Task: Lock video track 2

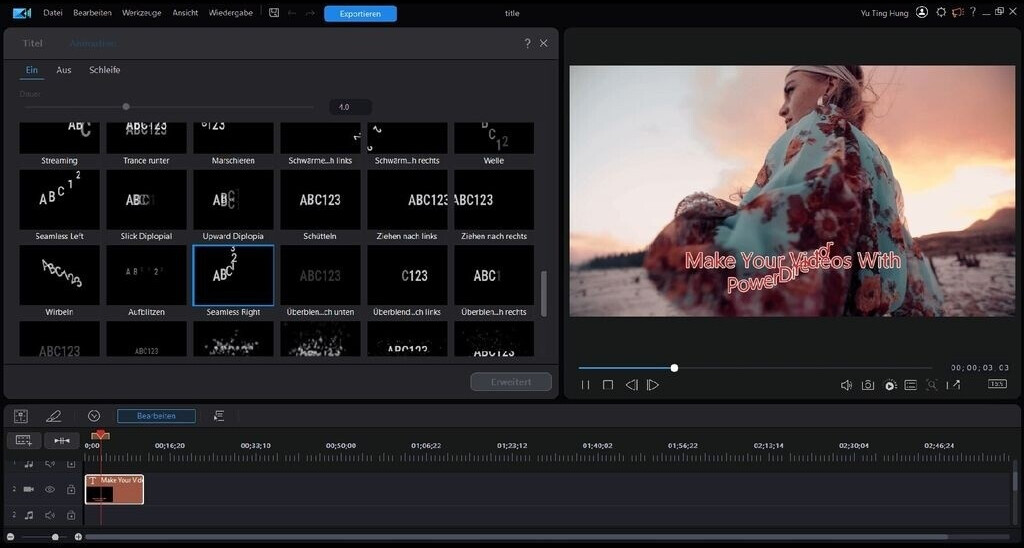Action: click(x=71, y=490)
